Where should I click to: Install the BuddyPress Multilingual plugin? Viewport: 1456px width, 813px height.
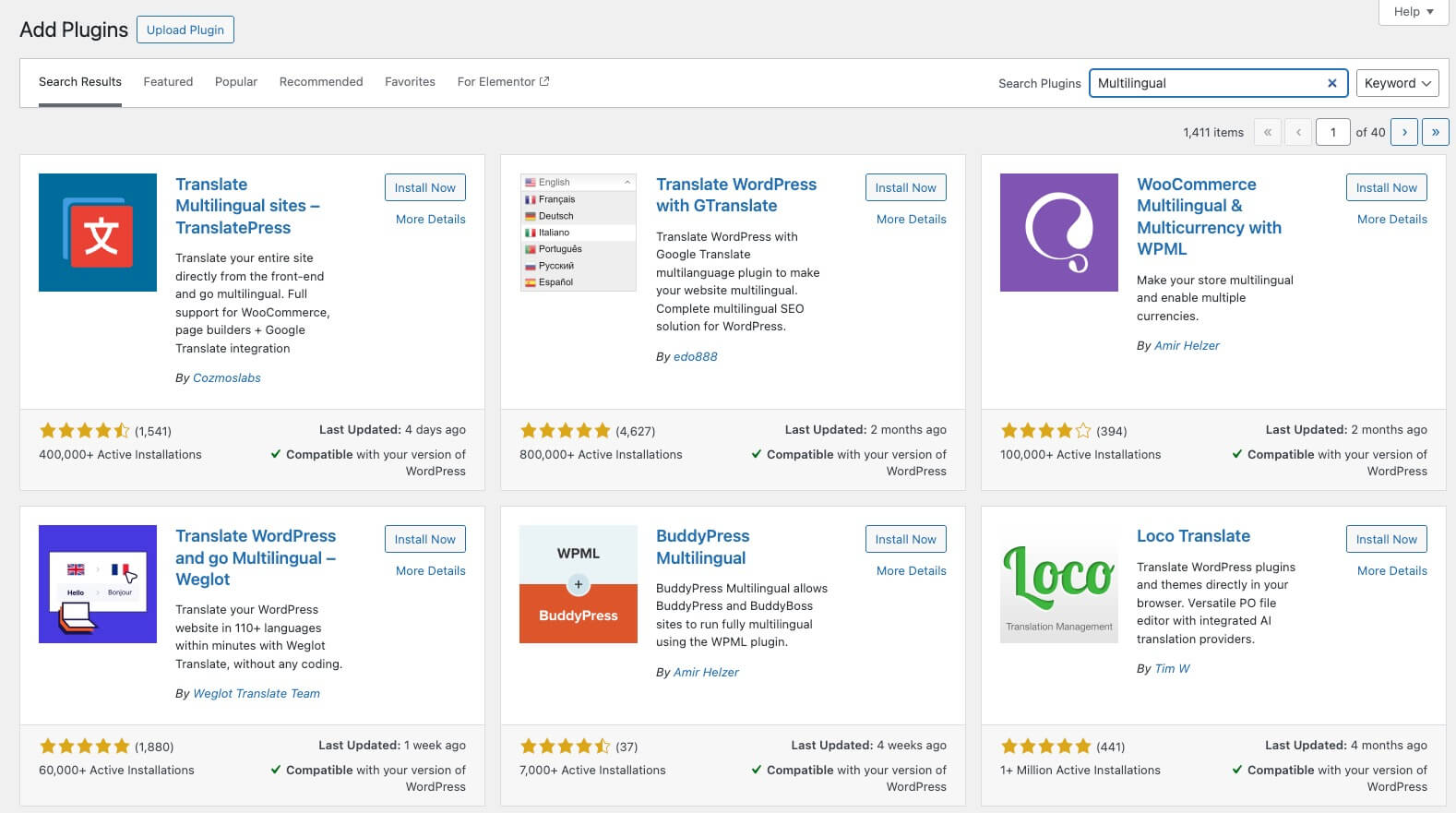(906, 539)
